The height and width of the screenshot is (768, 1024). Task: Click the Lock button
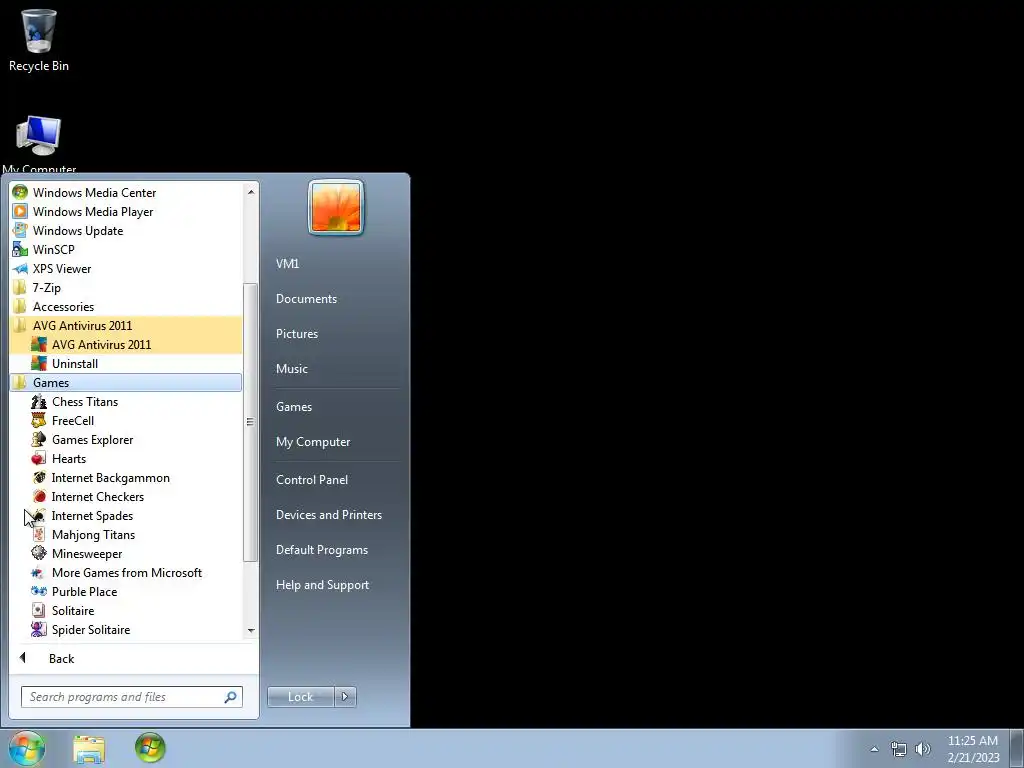pos(300,697)
